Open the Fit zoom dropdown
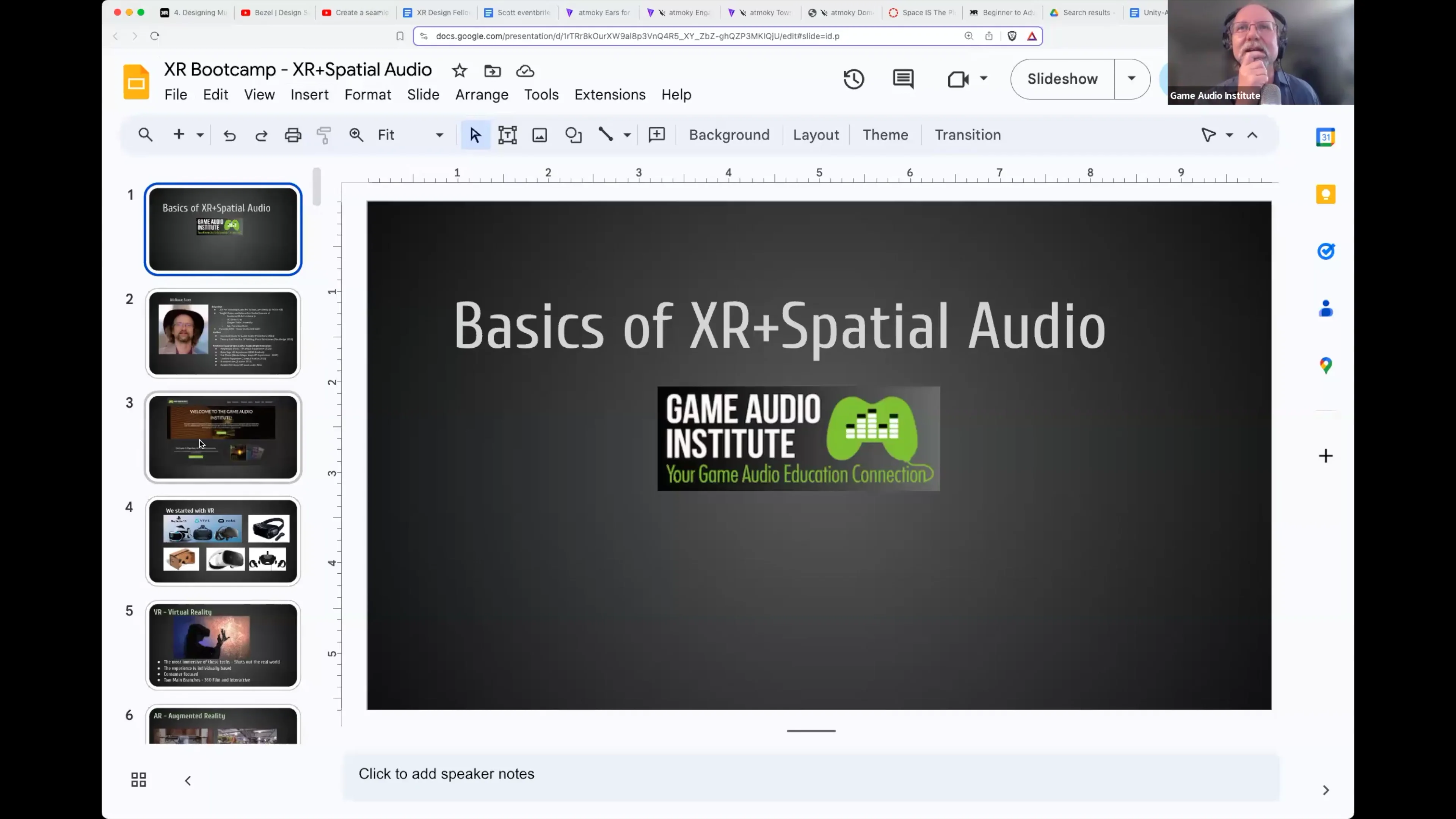Image resolution: width=1456 pixels, height=819 pixels. [x=439, y=135]
